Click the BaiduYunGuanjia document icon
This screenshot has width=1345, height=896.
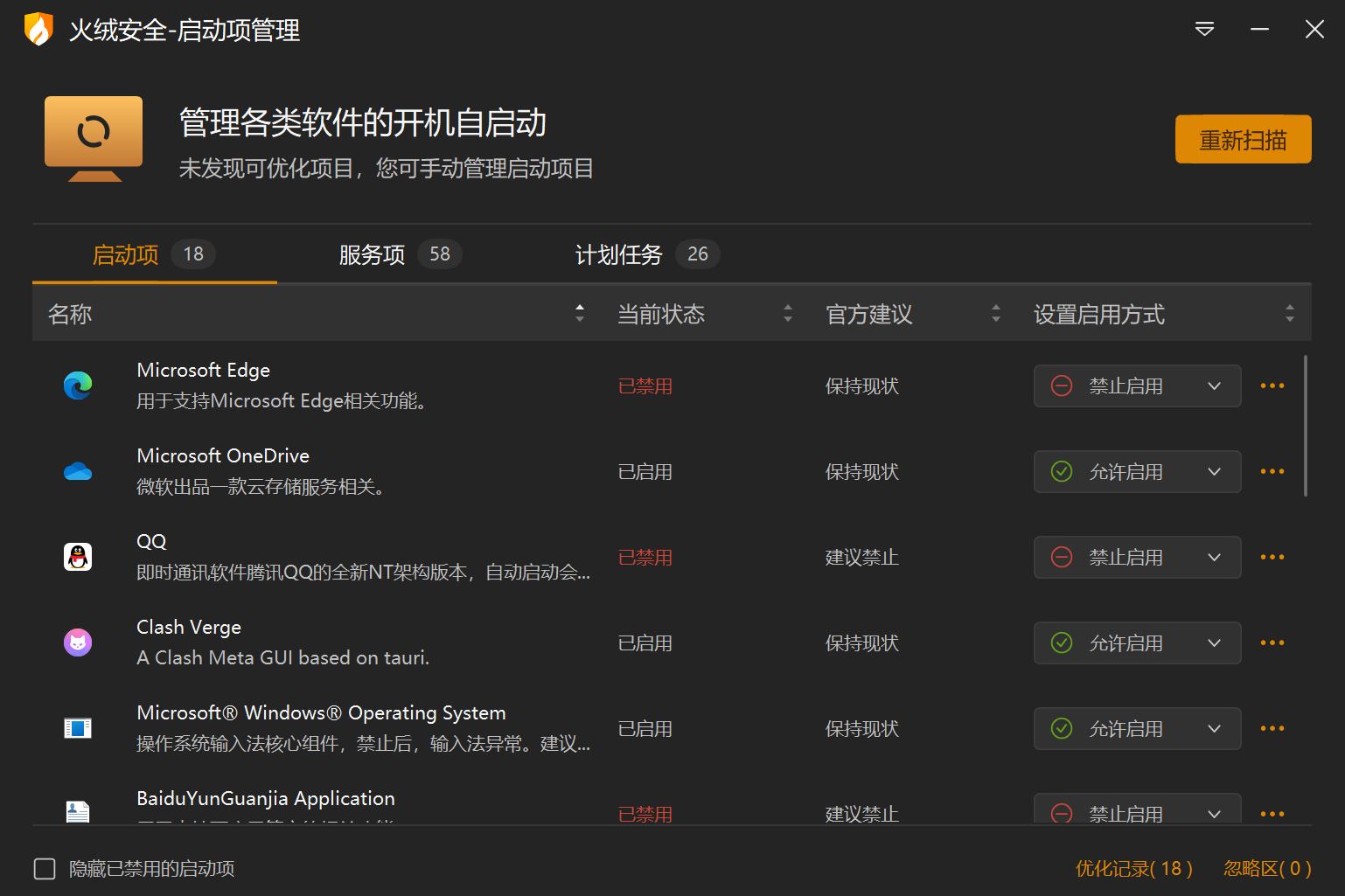click(78, 812)
